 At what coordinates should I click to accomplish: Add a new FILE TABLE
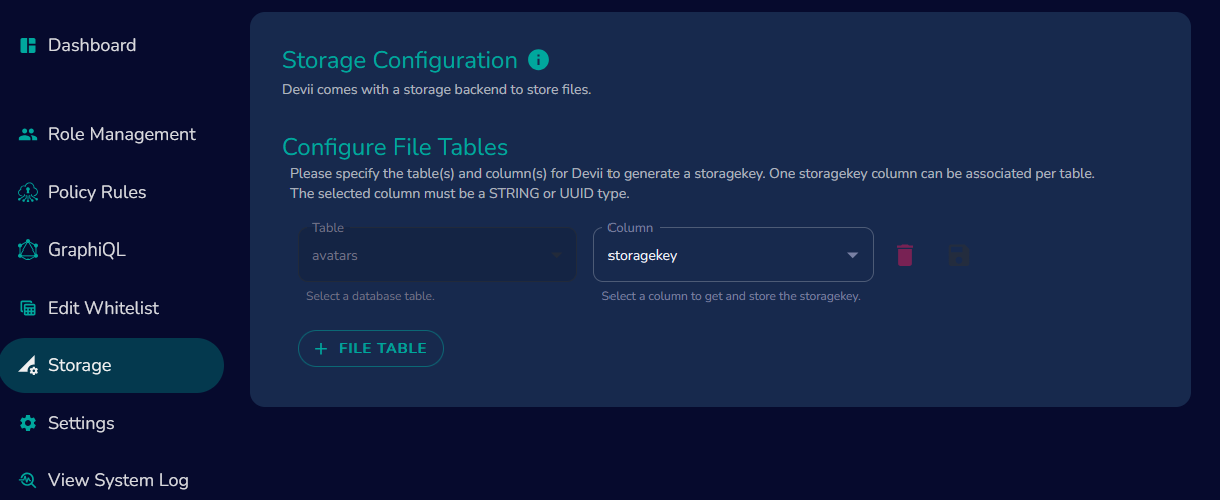coord(371,349)
